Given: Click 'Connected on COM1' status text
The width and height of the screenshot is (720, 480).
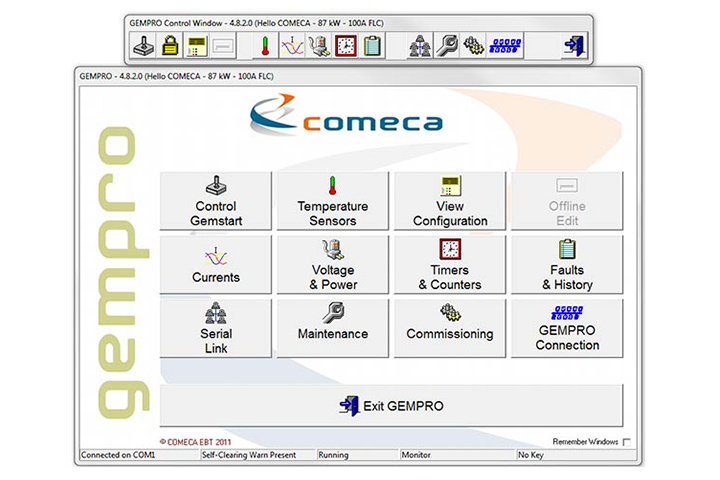Looking at the screenshot, I should click(118, 455).
